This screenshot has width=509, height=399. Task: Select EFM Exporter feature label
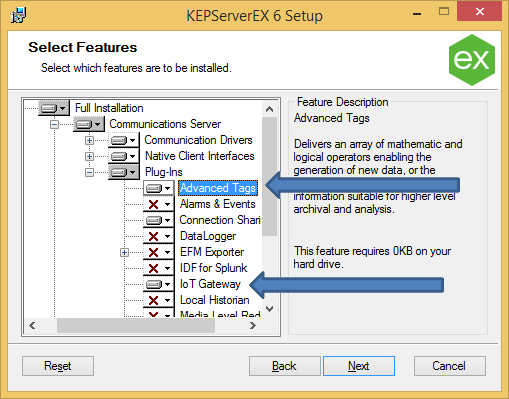point(212,252)
